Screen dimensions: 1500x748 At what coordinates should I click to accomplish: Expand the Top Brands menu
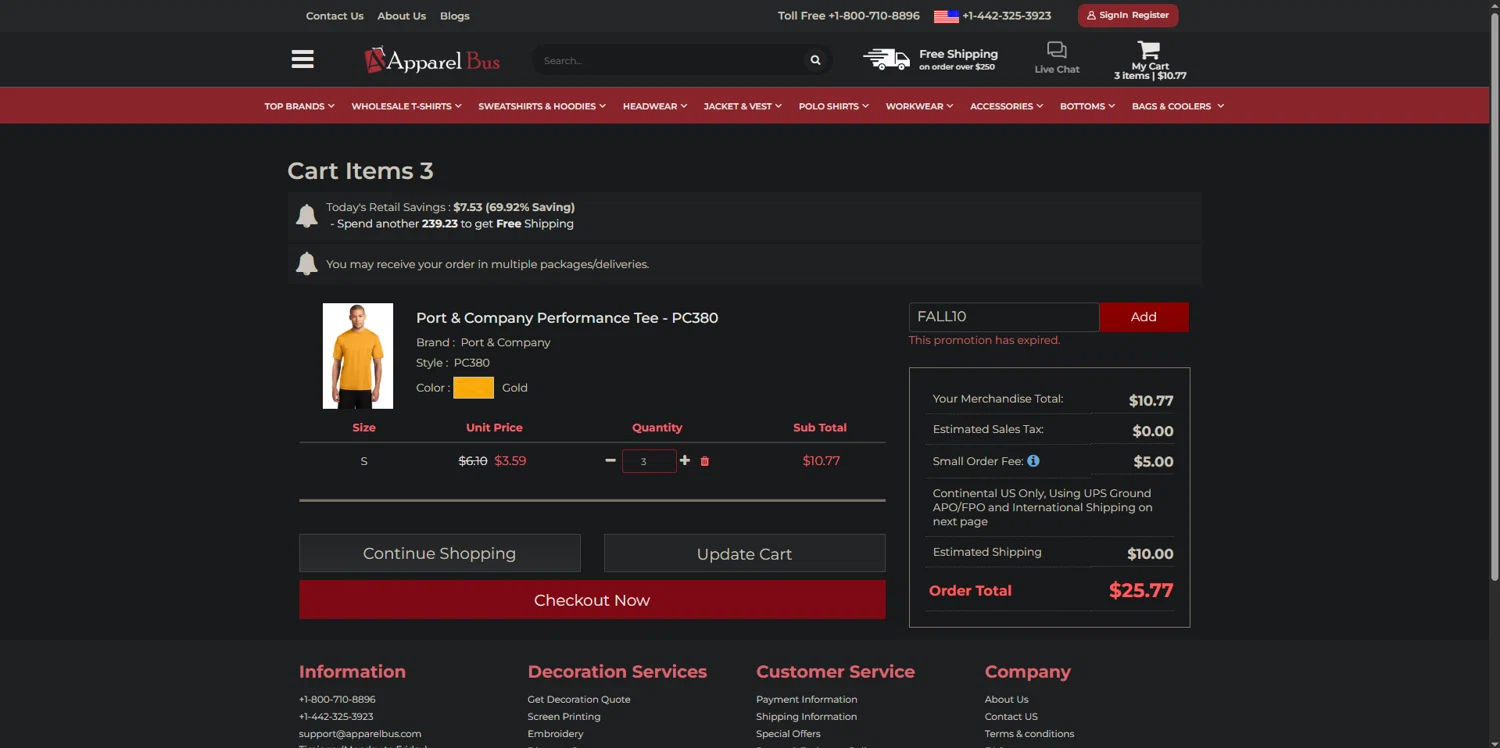299,106
